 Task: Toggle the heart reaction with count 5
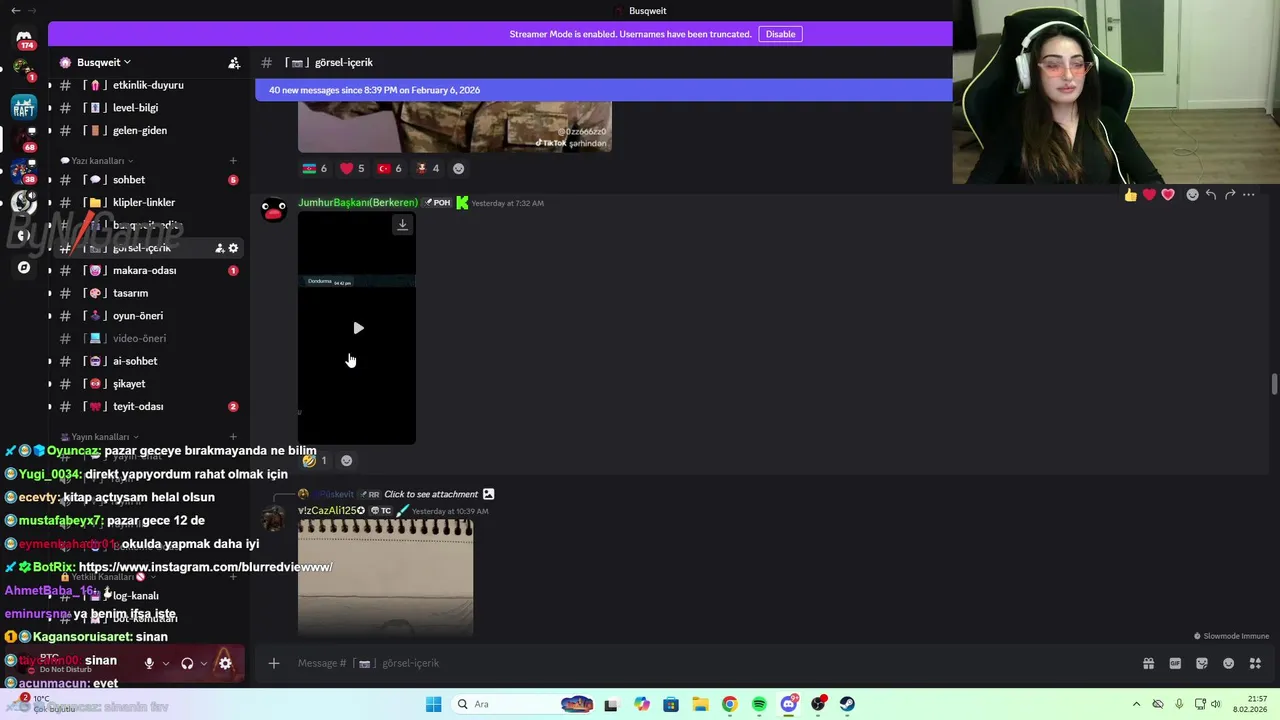pos(352,169)
